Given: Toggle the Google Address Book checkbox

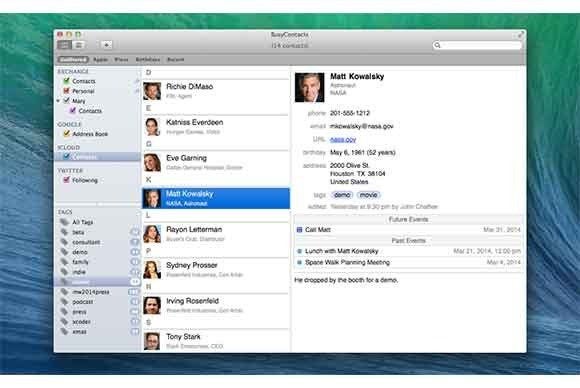Looking at the screenshot, I should (67, 134).
